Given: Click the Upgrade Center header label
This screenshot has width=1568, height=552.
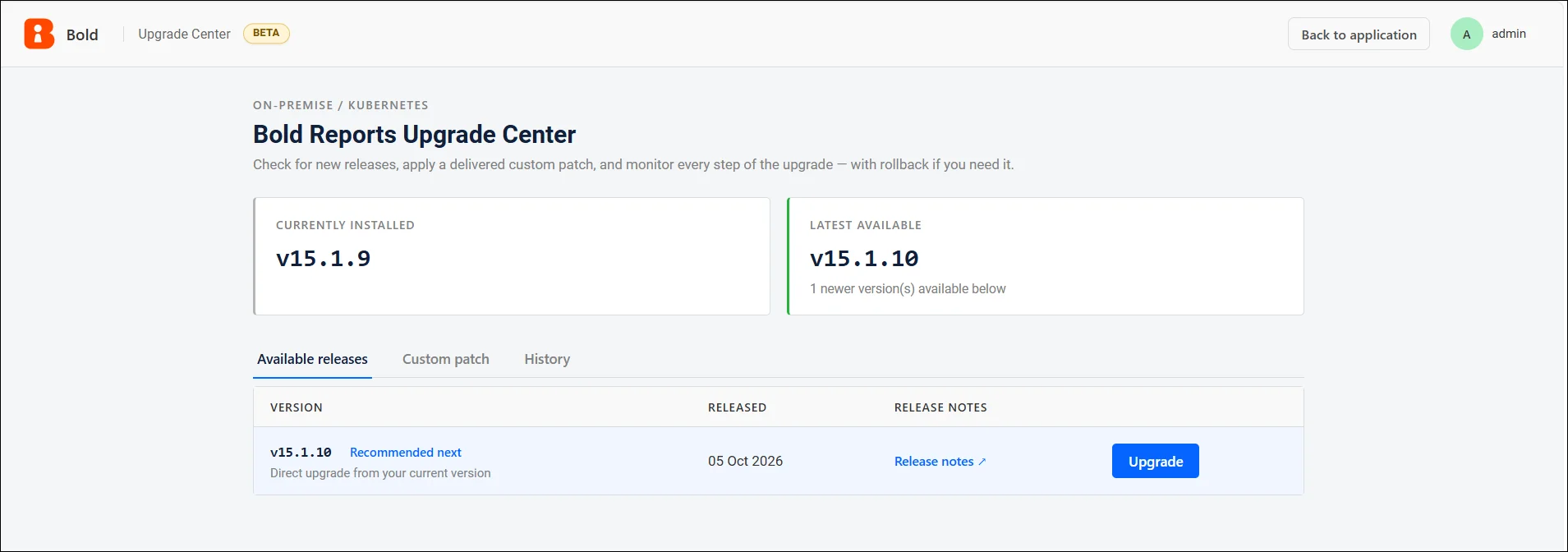Looking at the screenshot, I should tap(184, 34).
